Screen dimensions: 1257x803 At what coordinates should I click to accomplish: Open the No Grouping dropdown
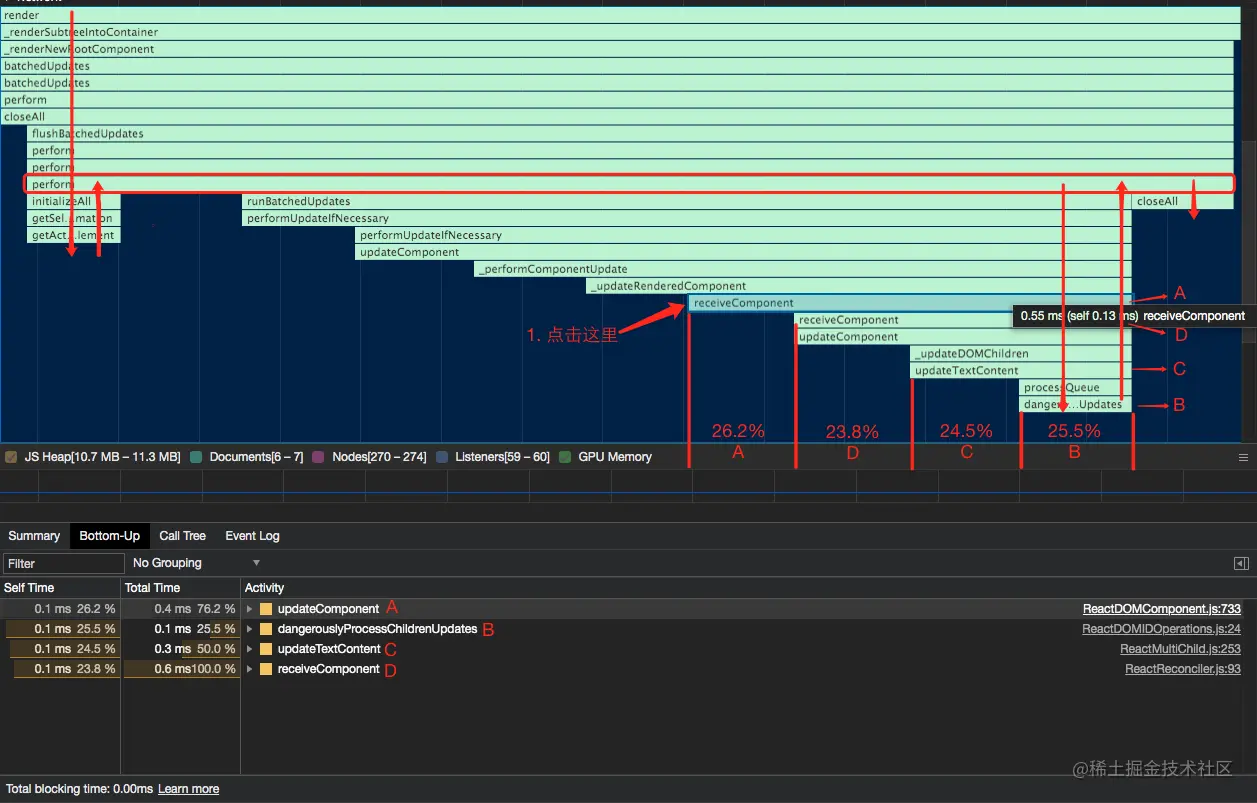click(x=196, y=563)
